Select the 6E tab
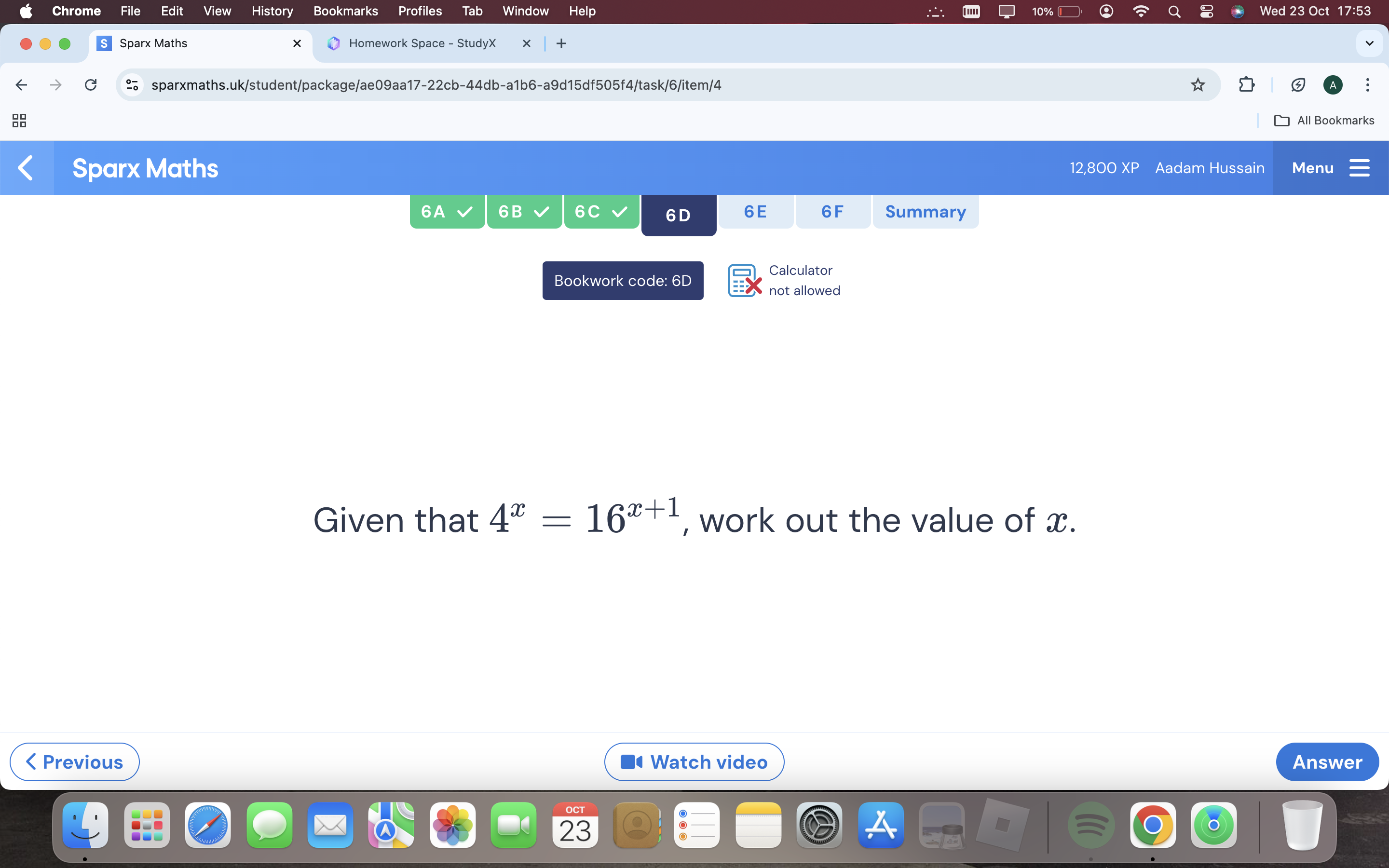1389x868 pixels. click(x=756, y=211)
